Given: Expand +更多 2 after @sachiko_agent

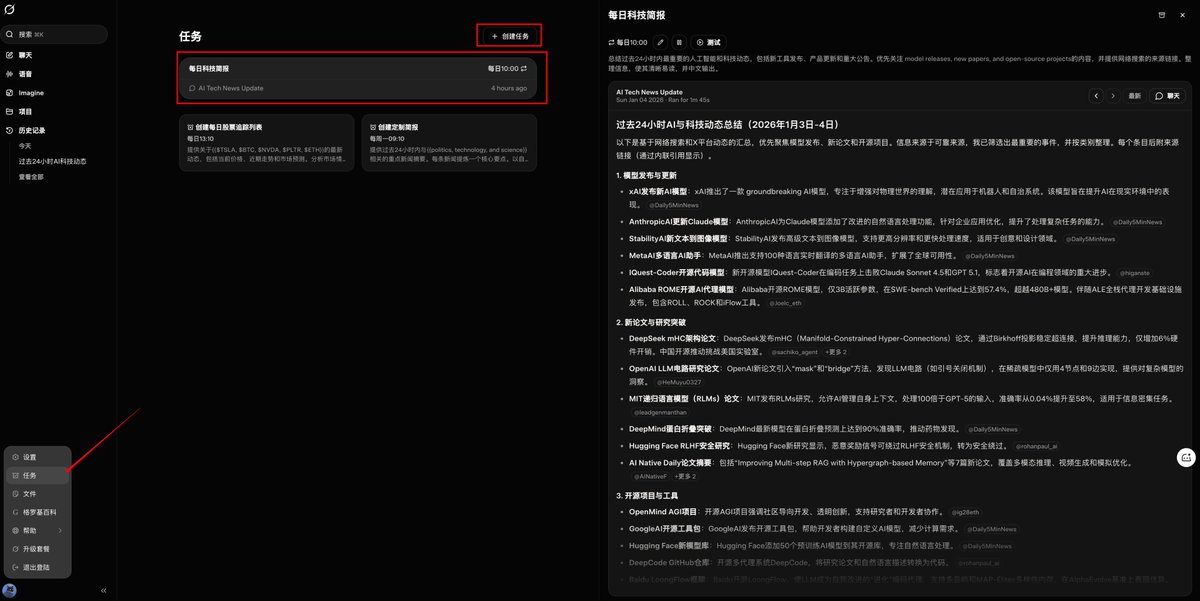Looking at the screenshot, I should 836,352.
